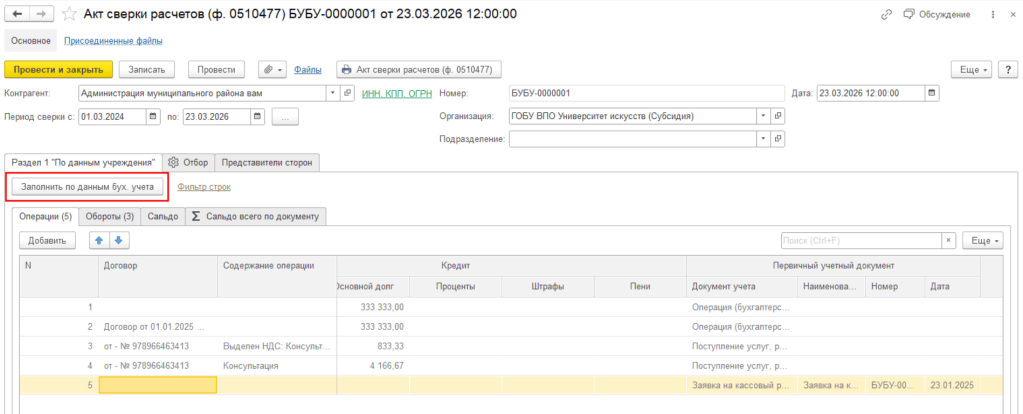The image size is (1023, 414).
Task: Switch to the Обороты (3) tab
Action: tap(110, 216)
